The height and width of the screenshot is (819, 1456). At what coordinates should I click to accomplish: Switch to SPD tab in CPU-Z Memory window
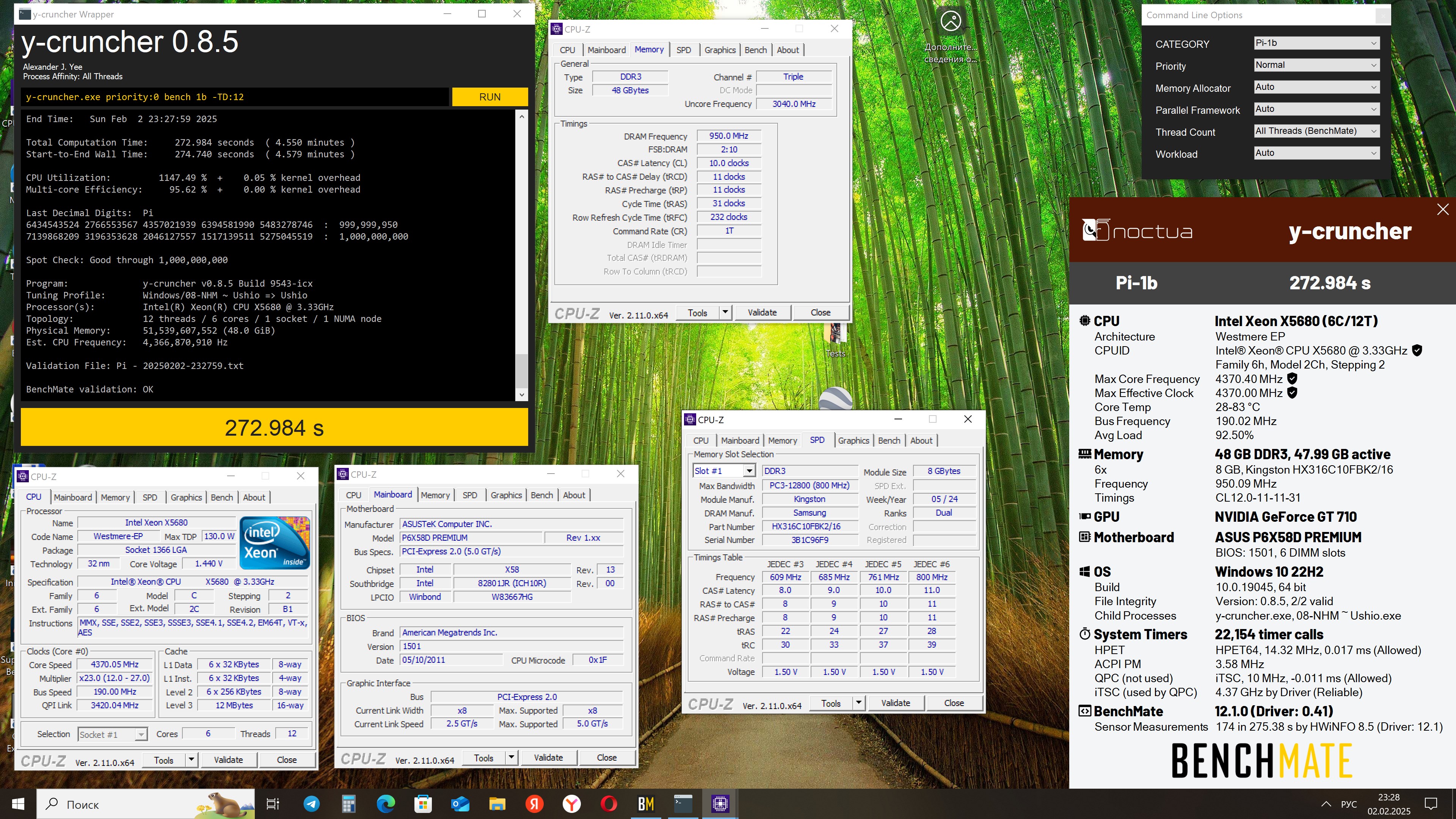pyautogui.click(x=683, y=50)
